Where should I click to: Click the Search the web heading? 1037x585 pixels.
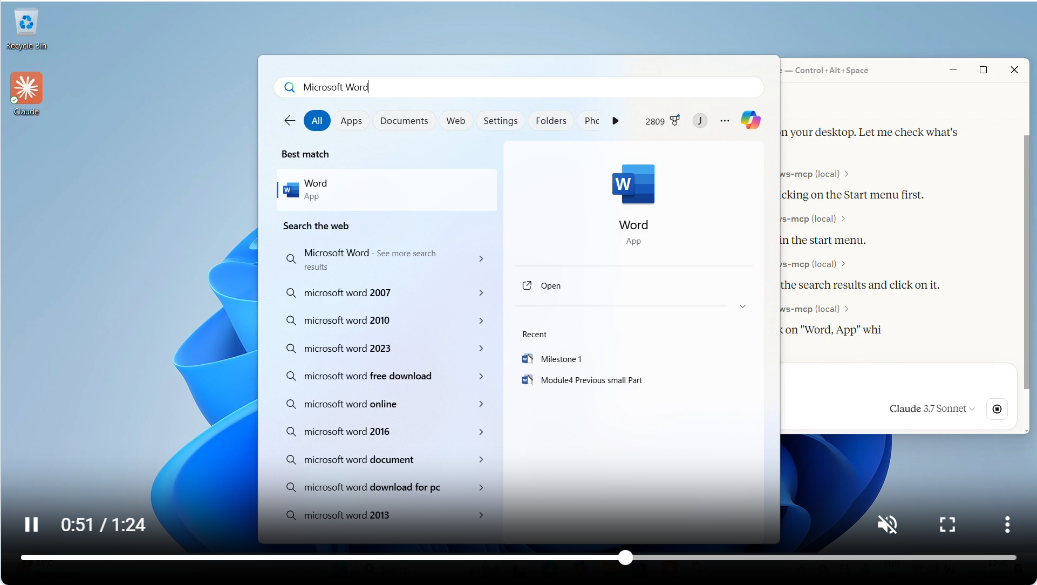click(x=315, y=225)
